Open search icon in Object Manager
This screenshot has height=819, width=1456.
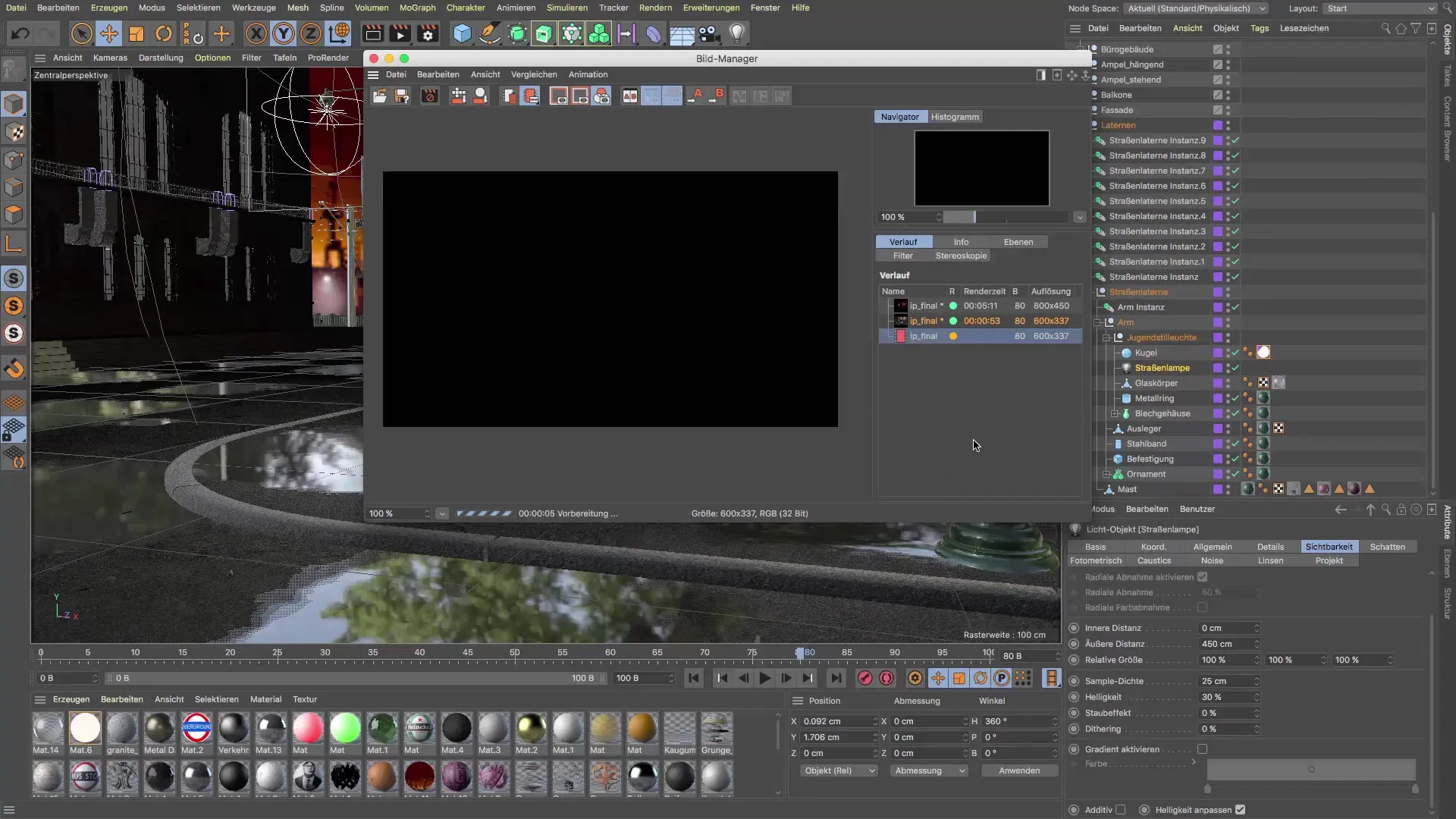click(x=1385, y=29)
